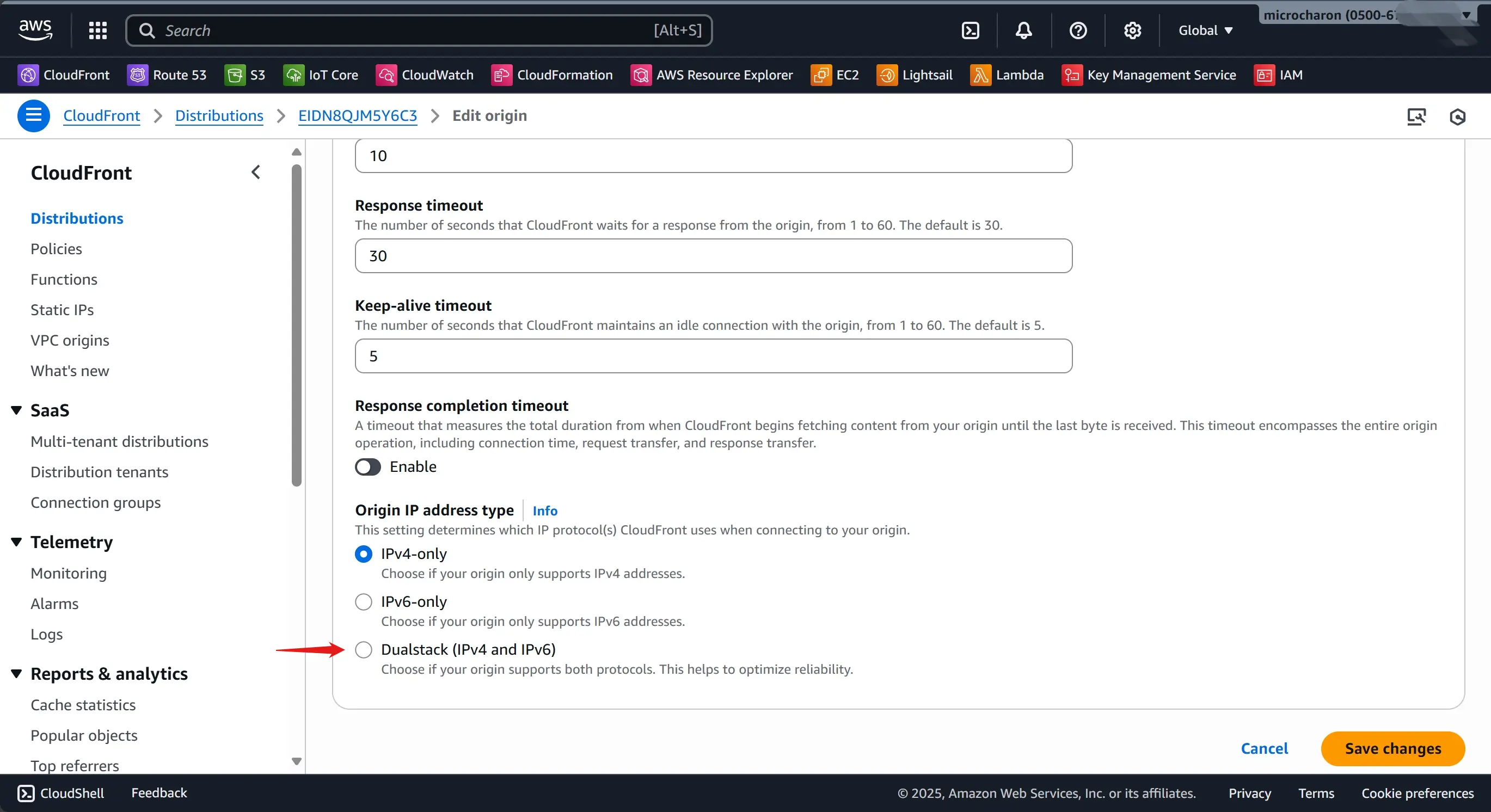
Task: Select the IPv6-only radio button
Action: (364, 602)
